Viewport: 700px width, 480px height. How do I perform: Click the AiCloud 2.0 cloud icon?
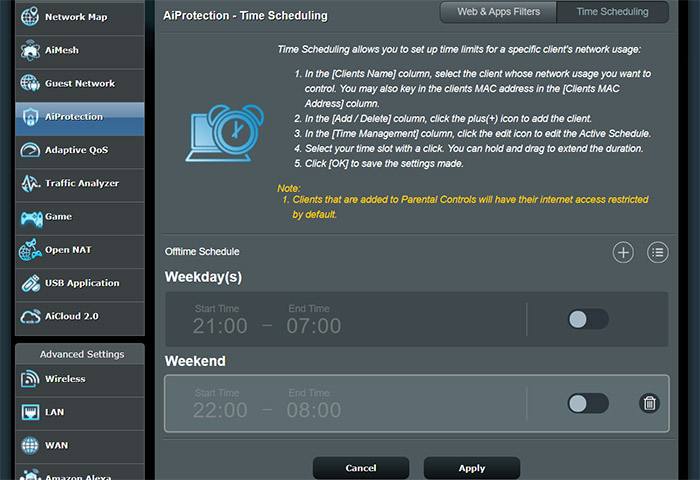(x=30, y=317)
